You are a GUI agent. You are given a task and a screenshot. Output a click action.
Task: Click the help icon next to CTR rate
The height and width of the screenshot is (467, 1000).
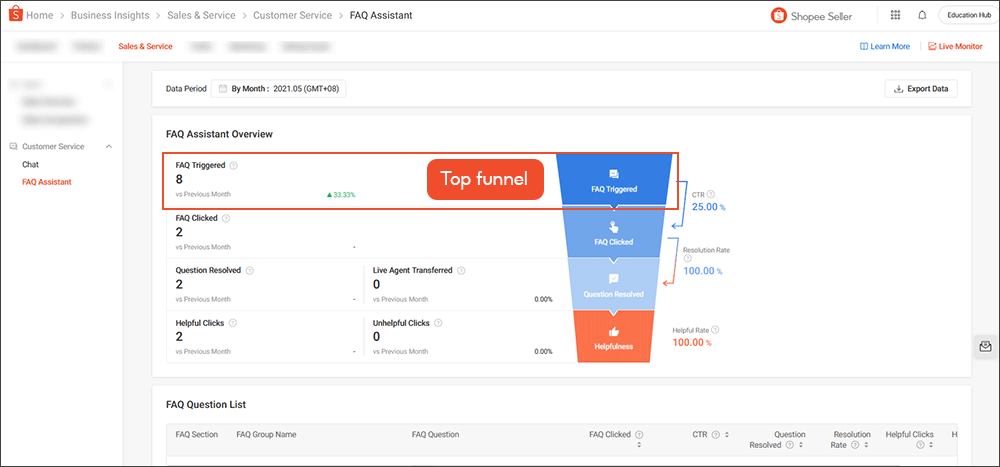pyautogui.click(x=711, y=195)
